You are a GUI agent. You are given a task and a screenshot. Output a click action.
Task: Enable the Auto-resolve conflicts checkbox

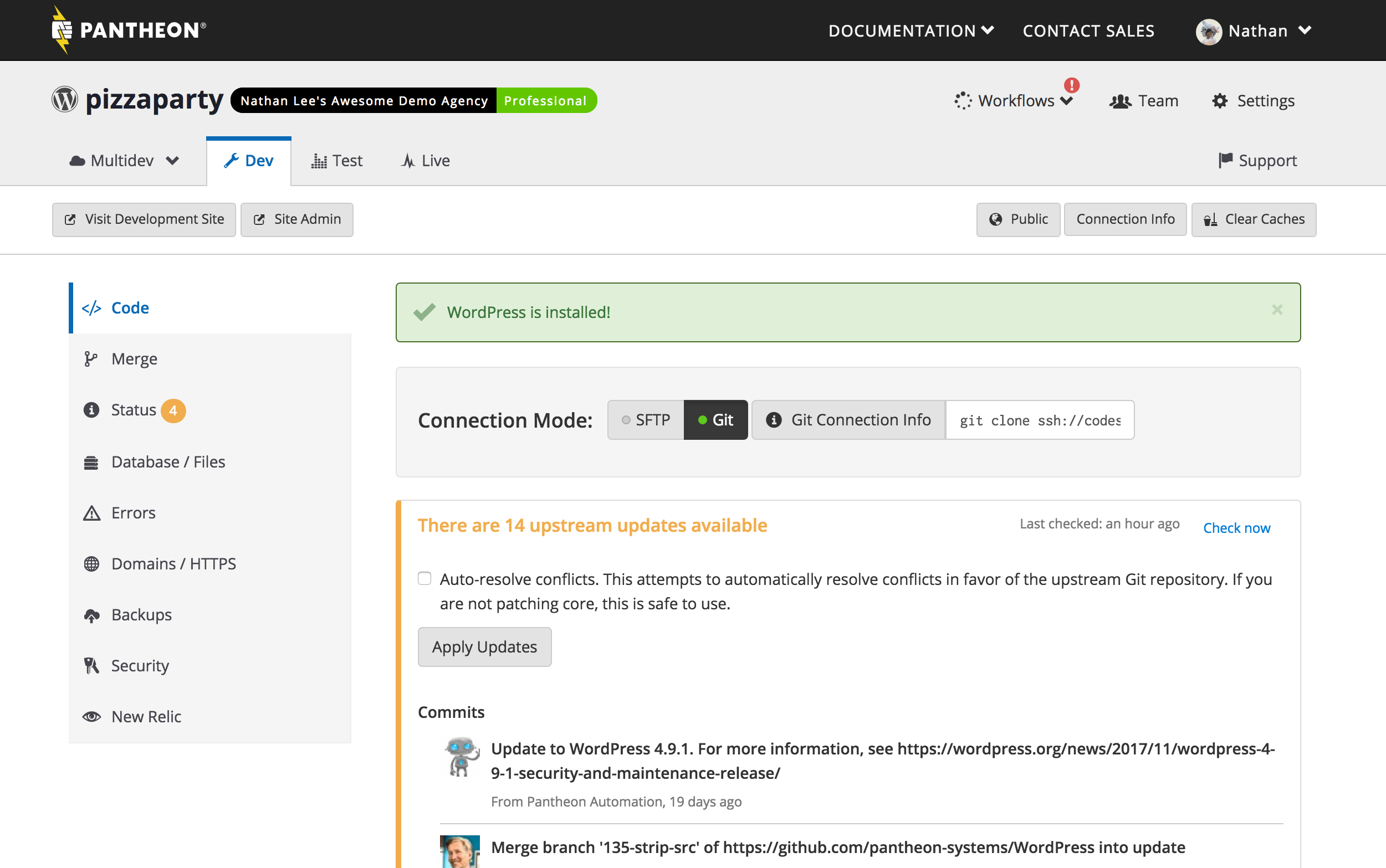425,578
